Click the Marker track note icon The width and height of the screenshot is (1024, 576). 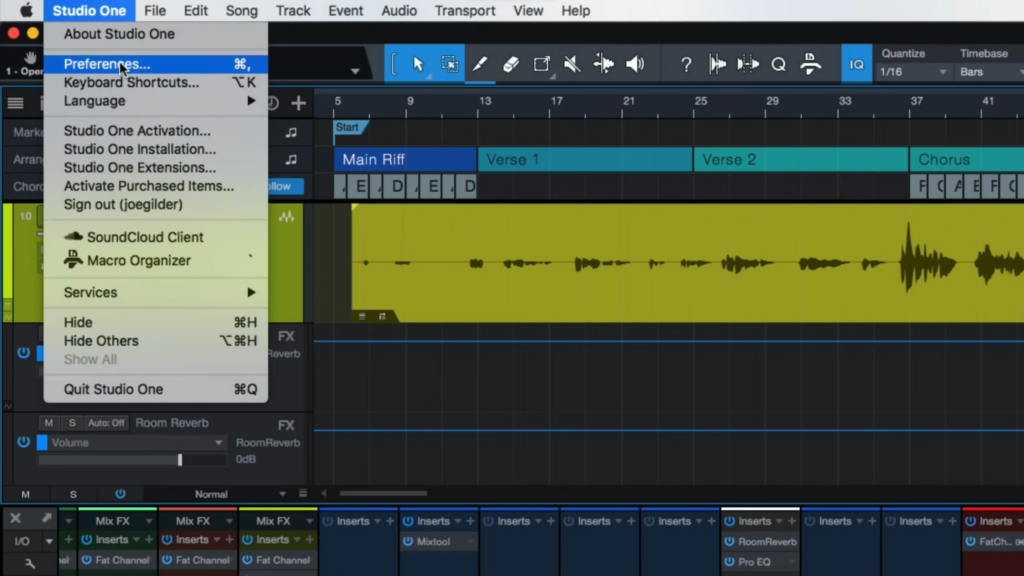click(x=291, y=133)
